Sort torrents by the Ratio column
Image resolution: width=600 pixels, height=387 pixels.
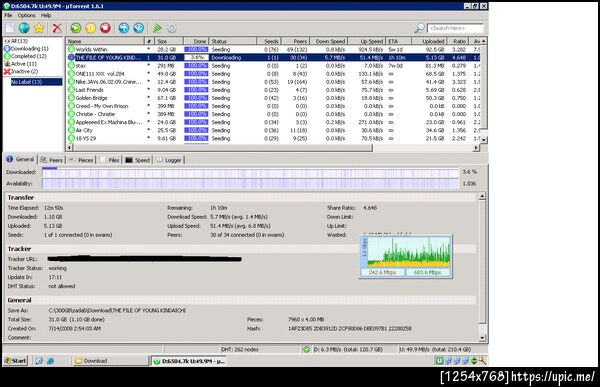[458, 41]
